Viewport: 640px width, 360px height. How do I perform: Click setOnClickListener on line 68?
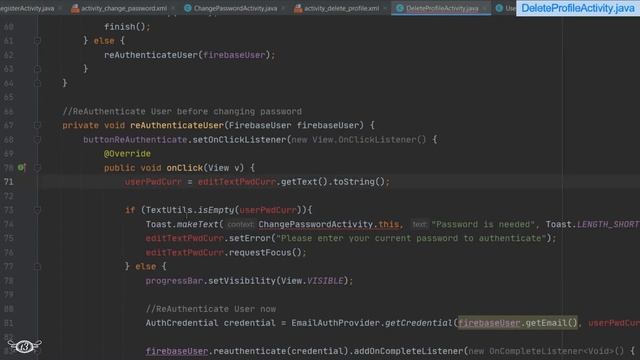pos(239,140)
